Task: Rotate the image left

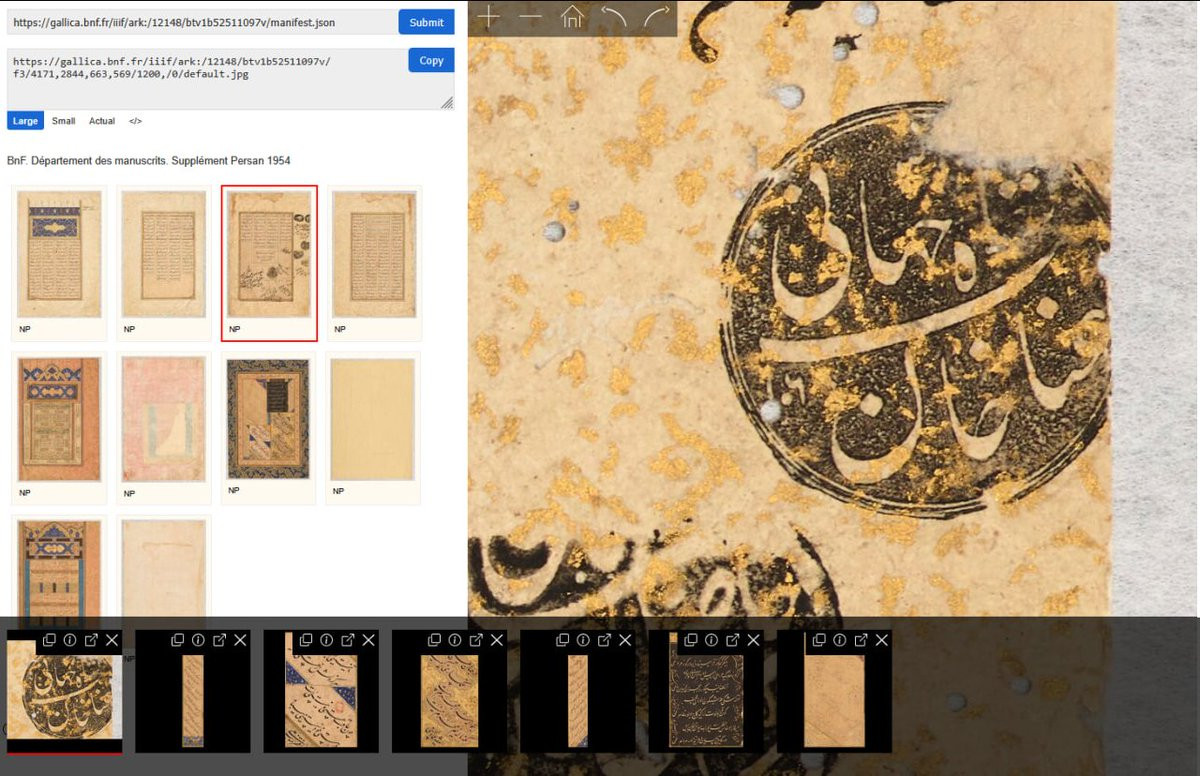Action: [x=614, y=17]
